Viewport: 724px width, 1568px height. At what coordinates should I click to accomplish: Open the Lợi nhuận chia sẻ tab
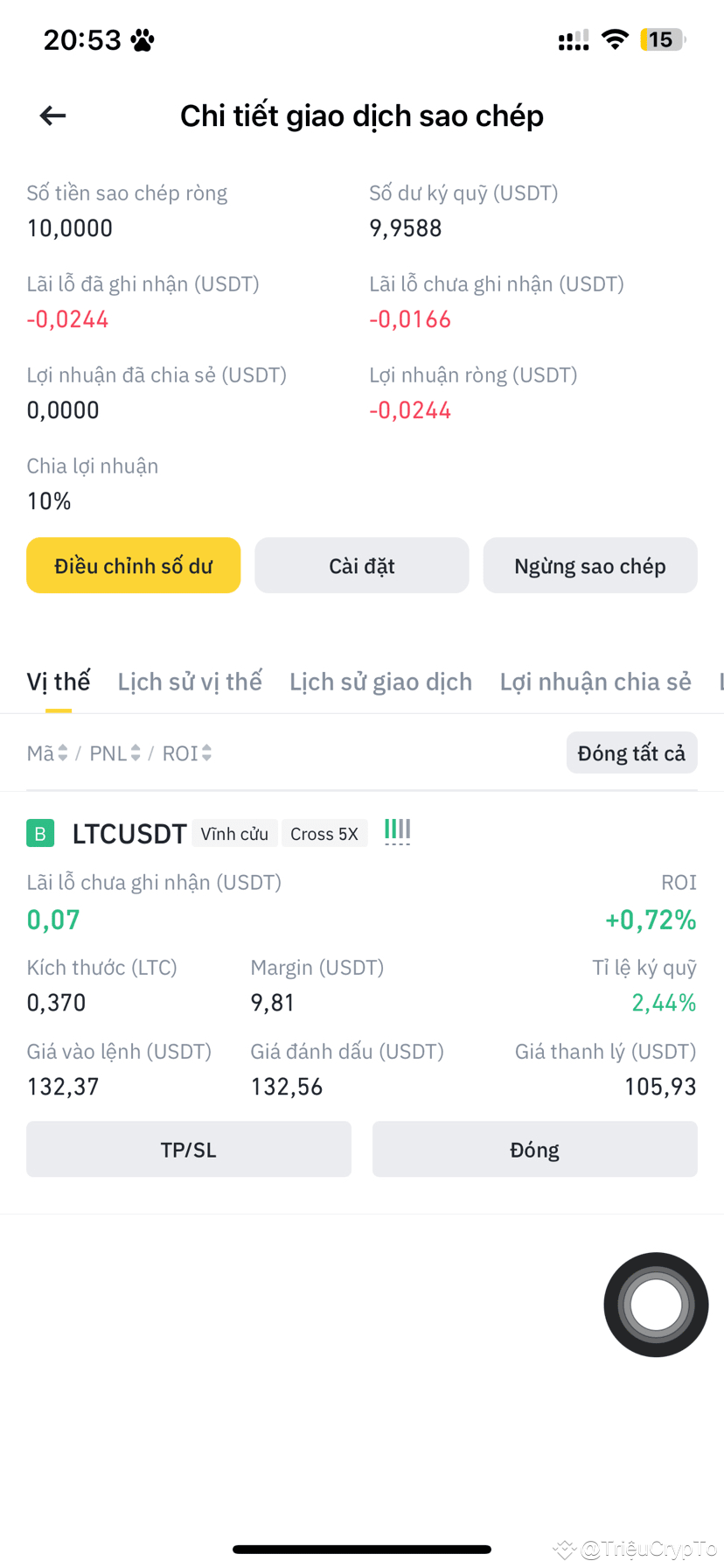pos(595,682)
